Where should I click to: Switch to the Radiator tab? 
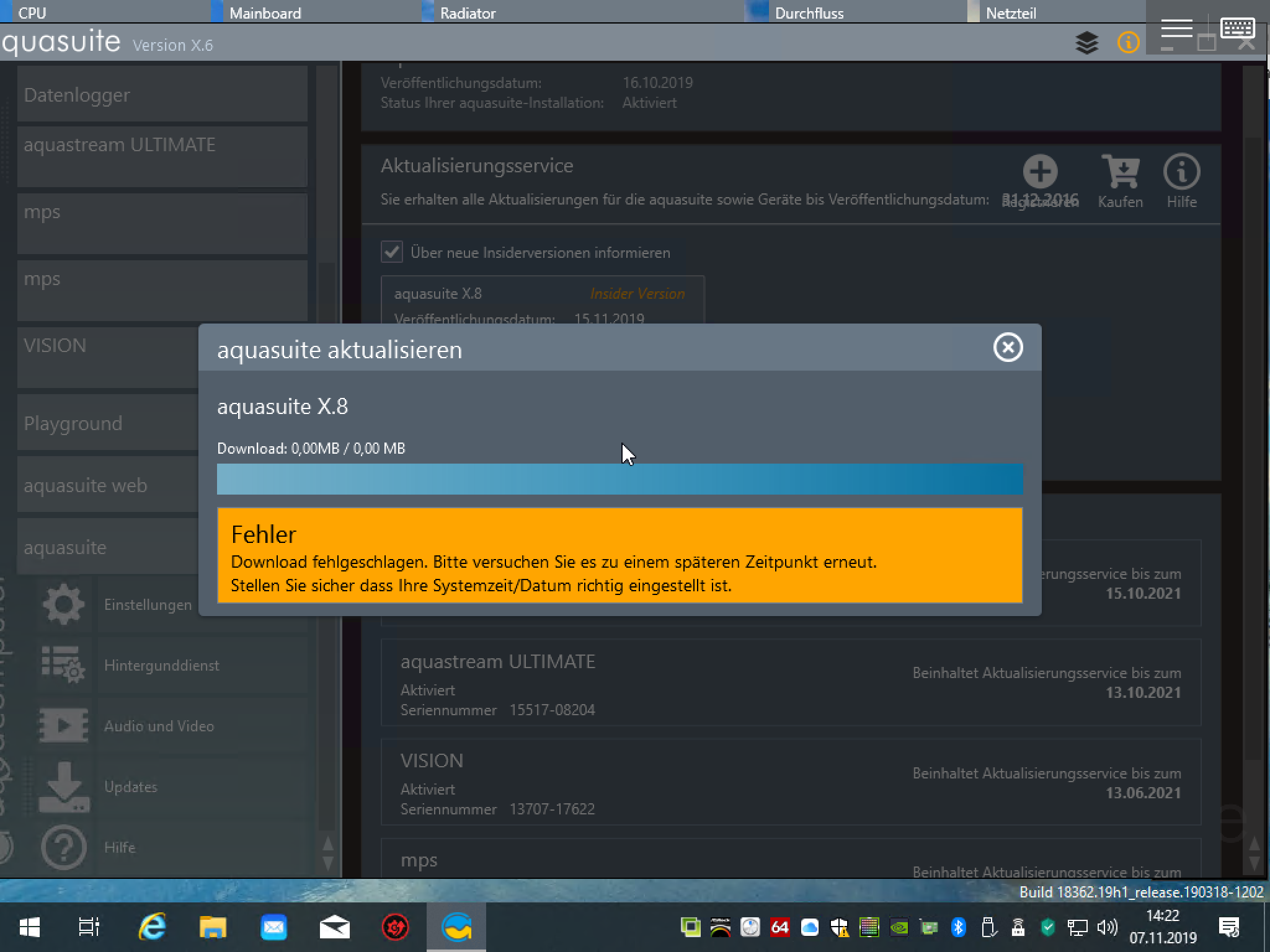tap(468, 13)
